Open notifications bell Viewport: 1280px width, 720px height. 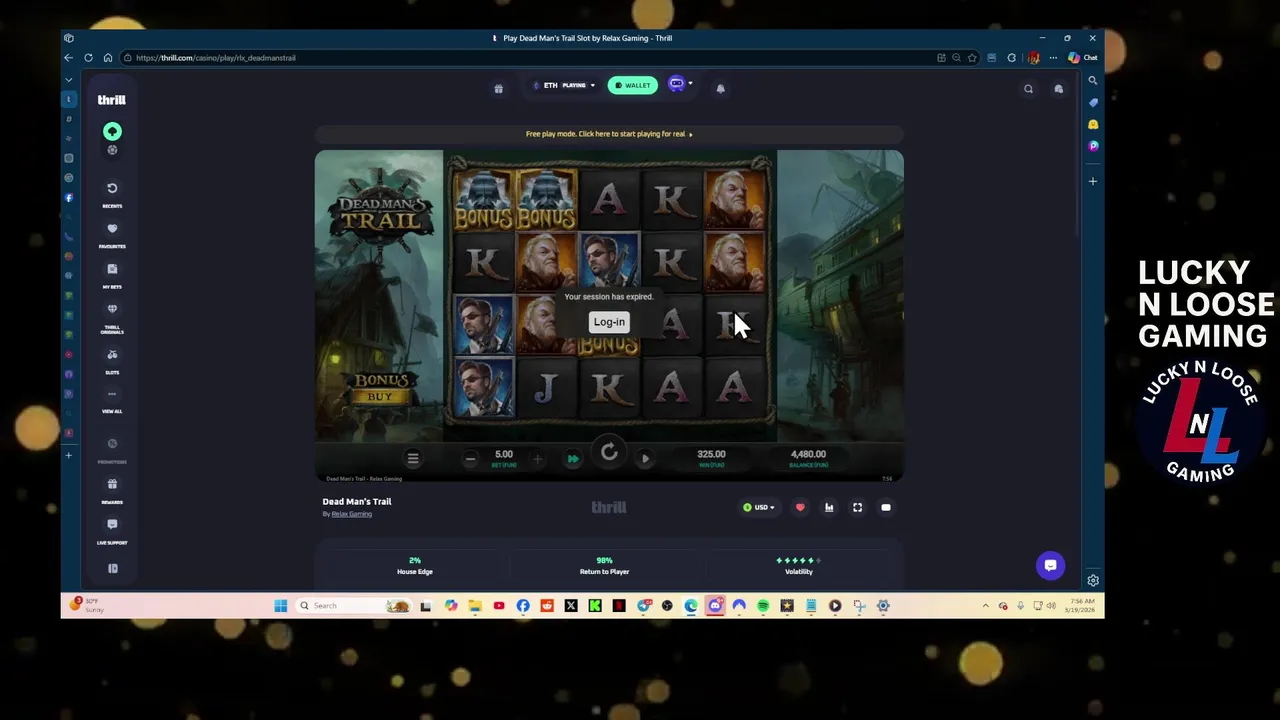[720, 88]
